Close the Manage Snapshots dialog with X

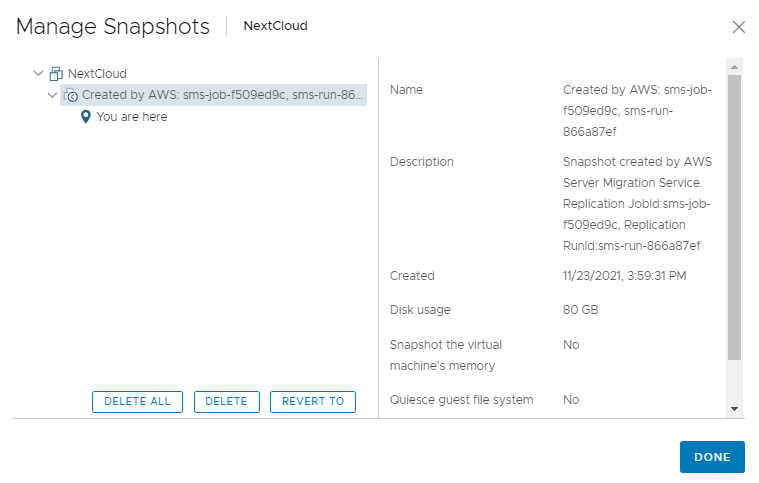(739, 27)
